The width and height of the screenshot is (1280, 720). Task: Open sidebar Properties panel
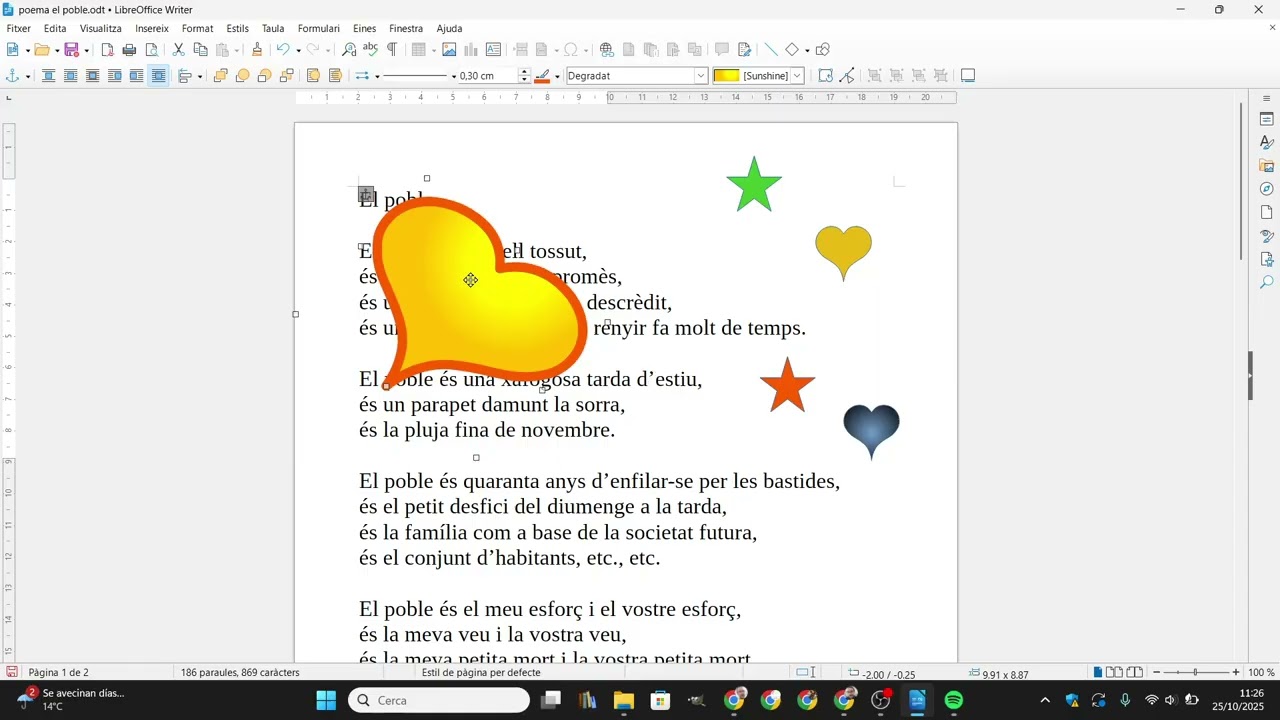coord(1266,119)
